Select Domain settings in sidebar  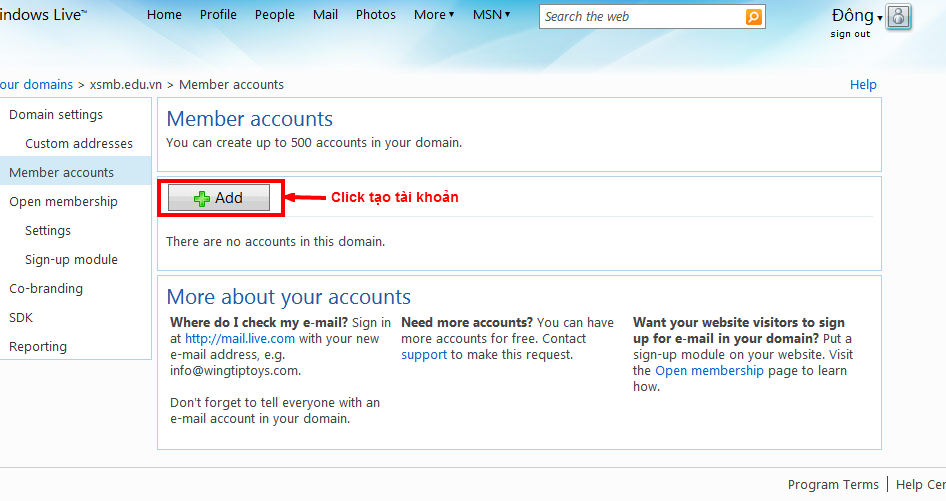pyautogui.click(x=56, y=115)
